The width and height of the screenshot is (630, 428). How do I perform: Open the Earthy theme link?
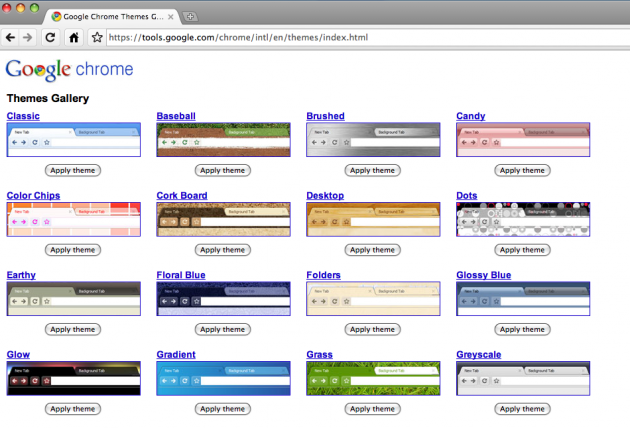(x=21, y=275)
